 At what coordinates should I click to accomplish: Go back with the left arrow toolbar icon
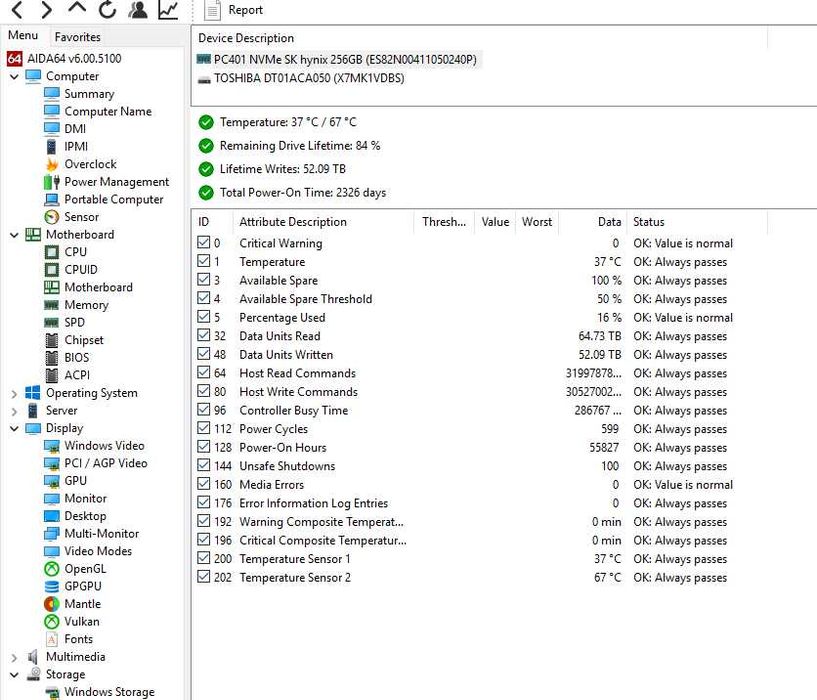click(x=18, y=9)
